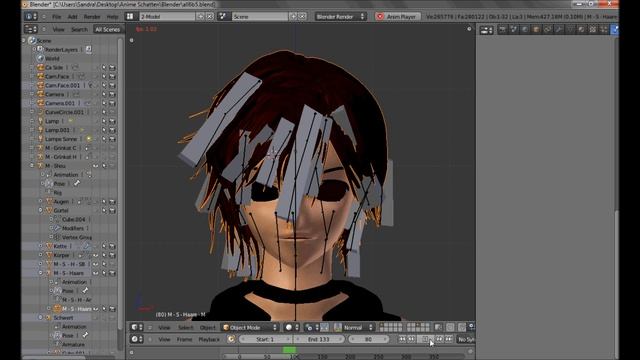Click the Lamp object icon
This screenshot has width=640, height=360.
click(x=40, y=121)
